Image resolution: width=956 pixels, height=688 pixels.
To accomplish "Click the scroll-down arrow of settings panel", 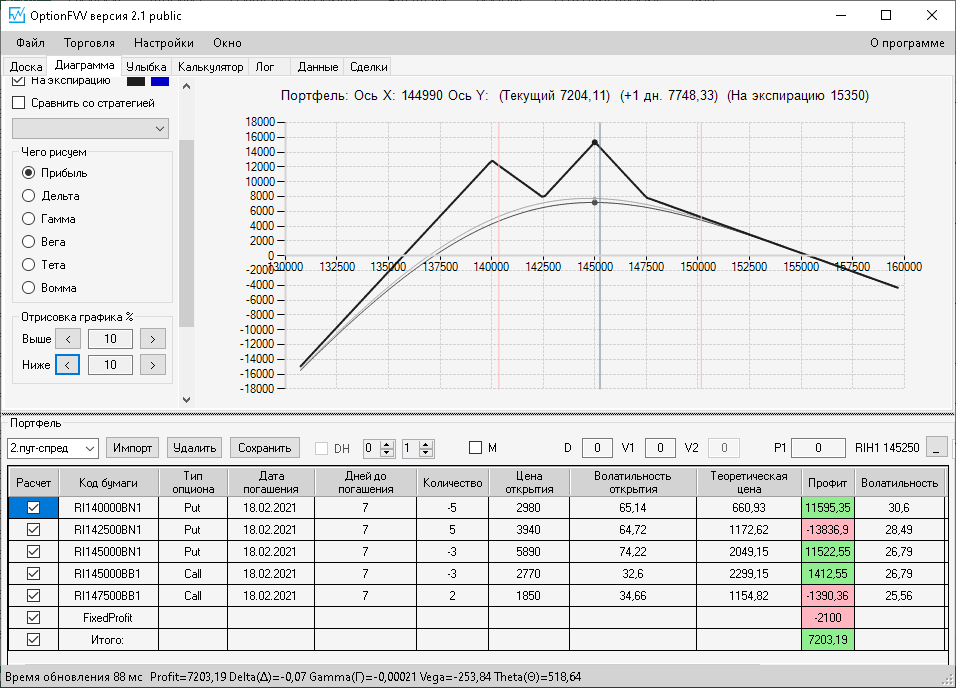I will [187, 400].
